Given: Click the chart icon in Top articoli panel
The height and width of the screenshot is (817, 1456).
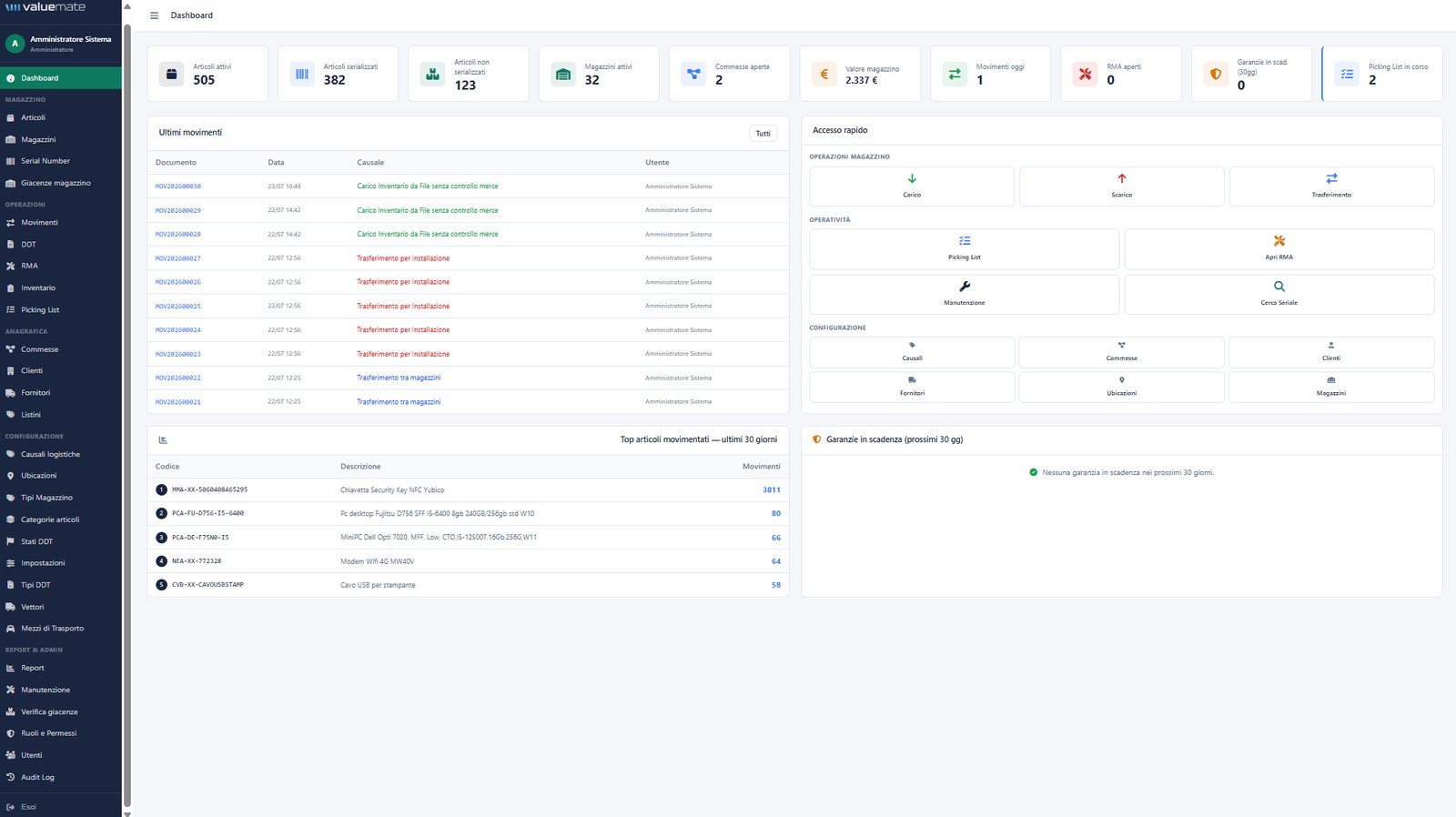Looking at the screenshot, I should point(163,439).
